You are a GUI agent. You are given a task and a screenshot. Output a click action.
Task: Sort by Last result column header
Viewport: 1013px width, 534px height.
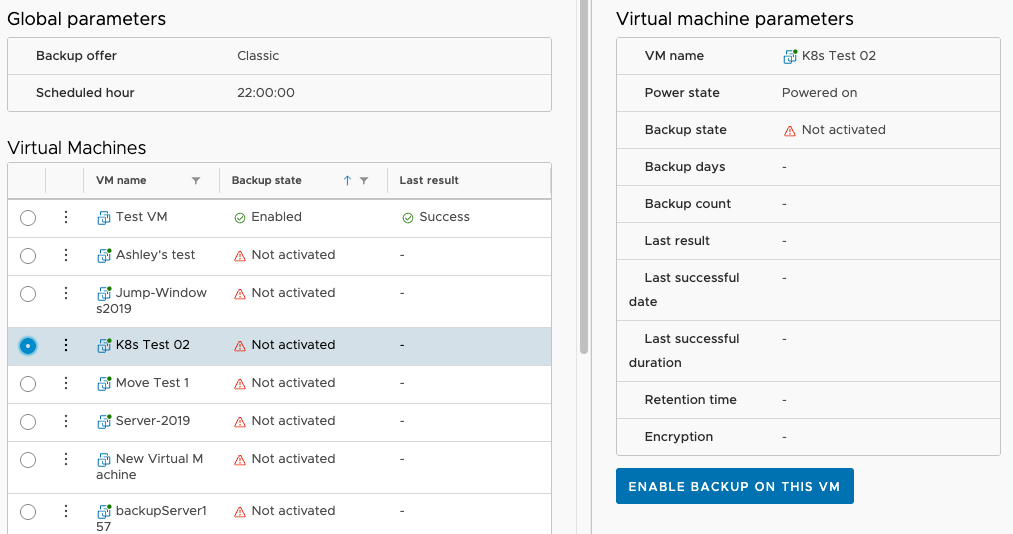429,180
